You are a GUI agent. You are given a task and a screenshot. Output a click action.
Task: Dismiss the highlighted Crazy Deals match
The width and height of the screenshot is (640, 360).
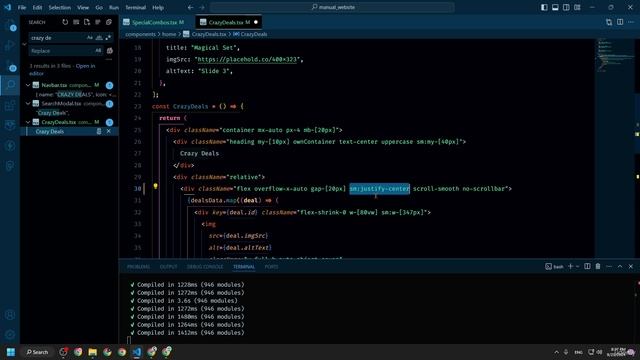point(109,131)
